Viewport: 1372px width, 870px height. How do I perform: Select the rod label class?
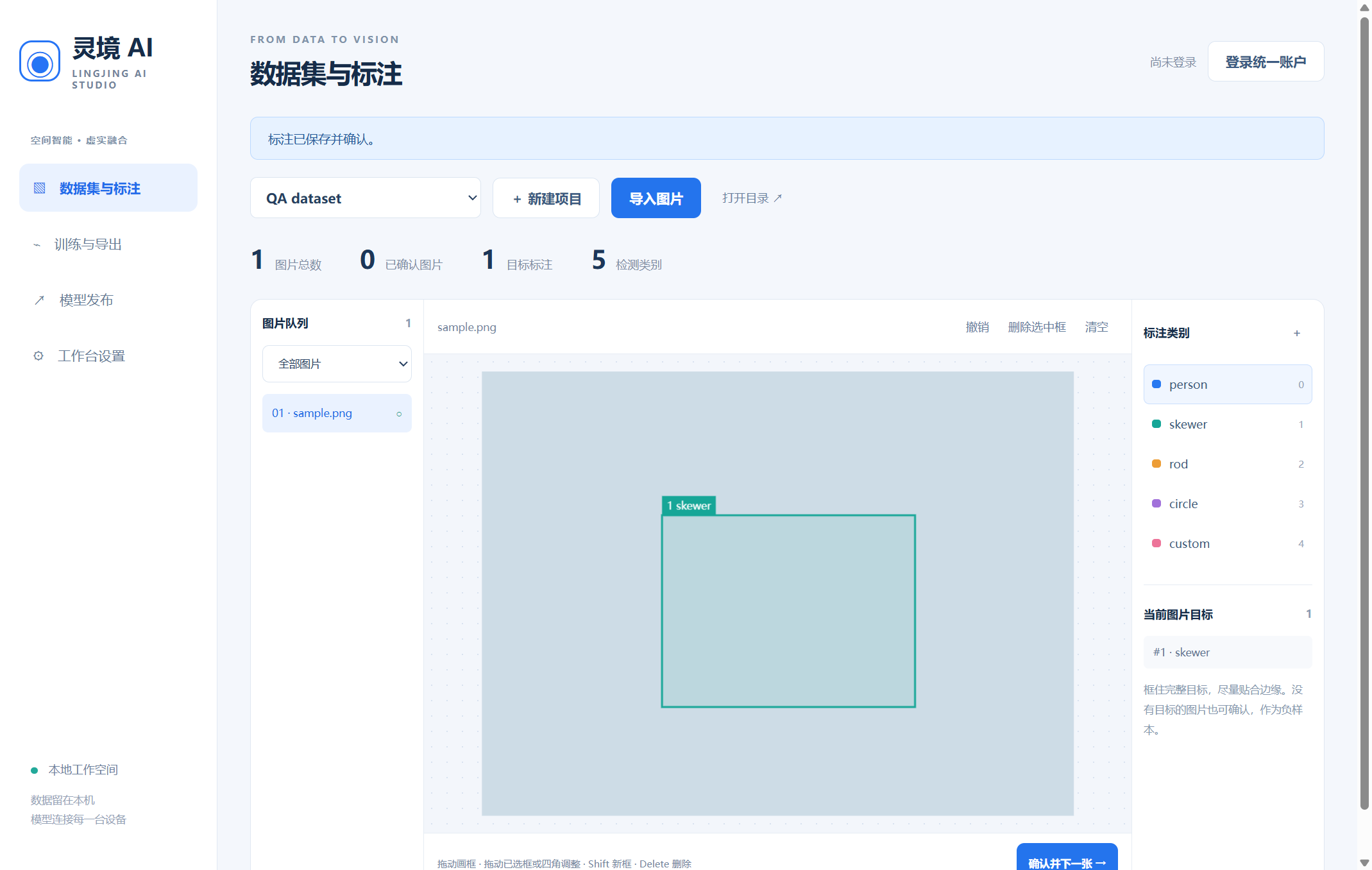pos(1227,464)
